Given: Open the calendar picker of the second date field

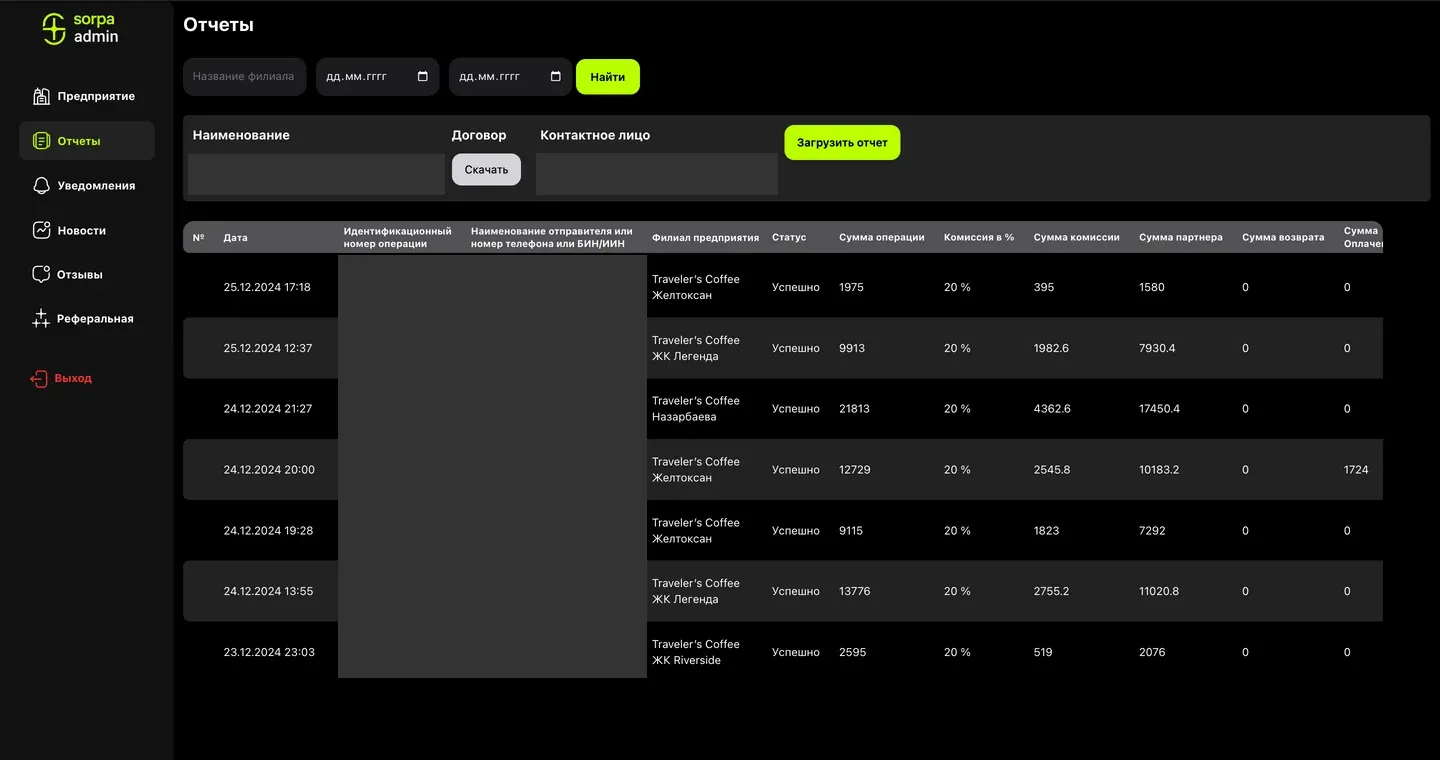Looking at the screenshot, I should coord(556,77).
